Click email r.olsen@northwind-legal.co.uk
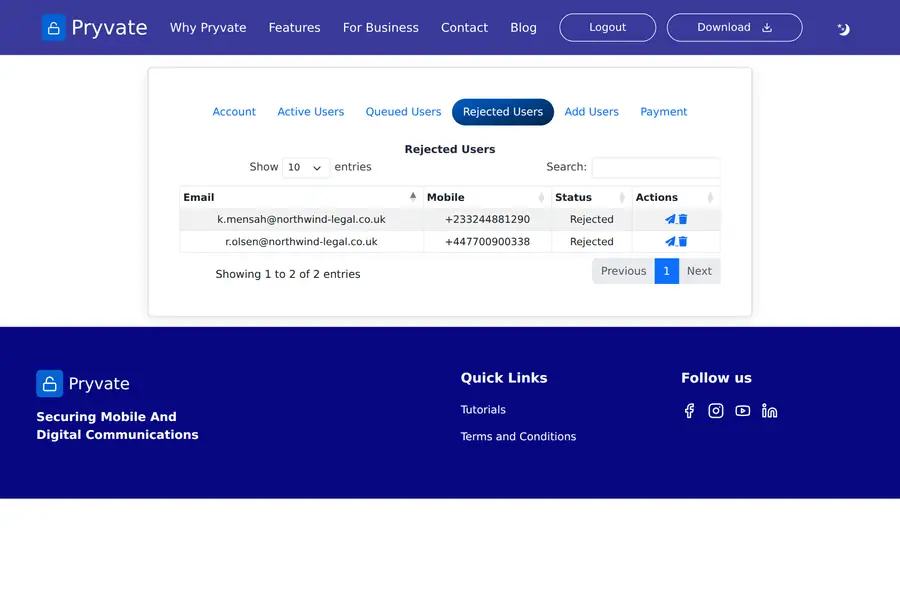This screenshot has height=604, width=900. pos(301,242)
